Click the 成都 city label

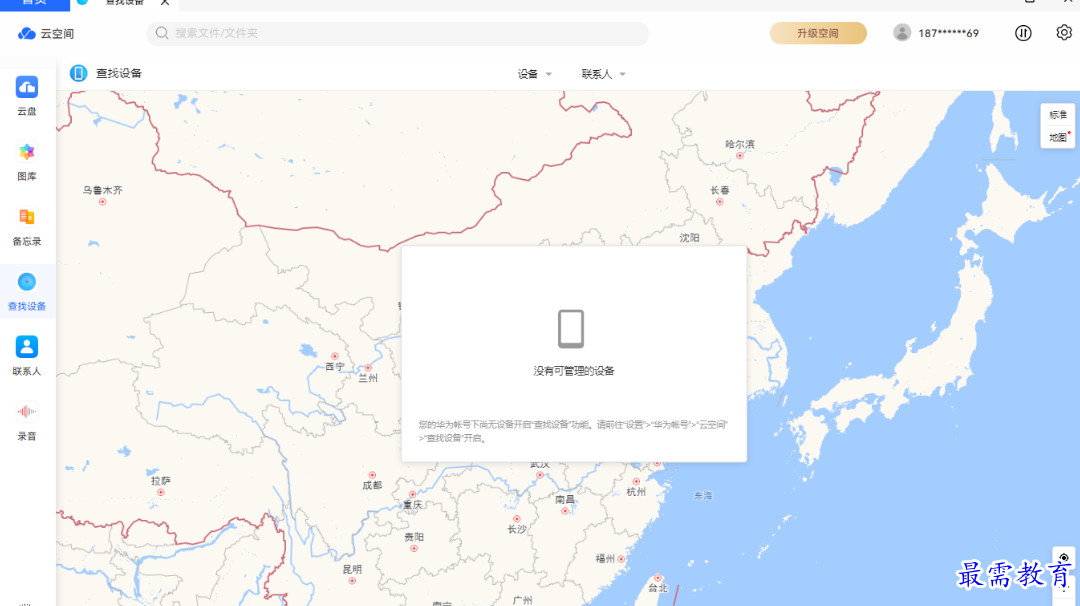[372, 485]
